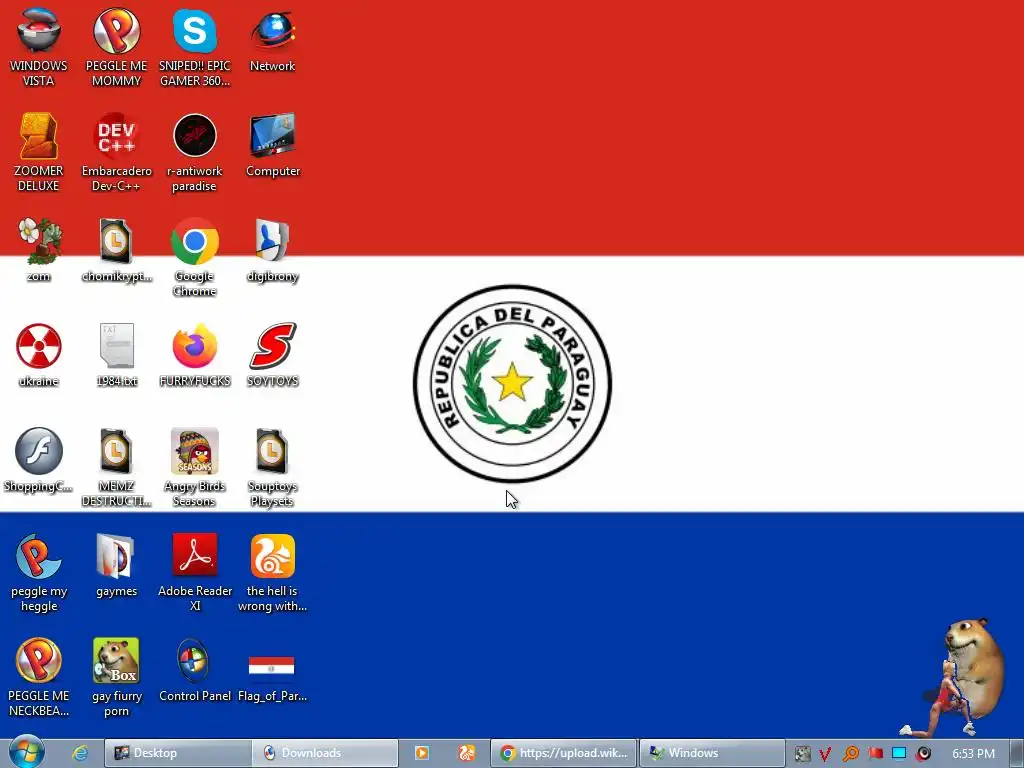Click the media player taskbar icon
Viewport: 1024px width, 768px height.
422,753
